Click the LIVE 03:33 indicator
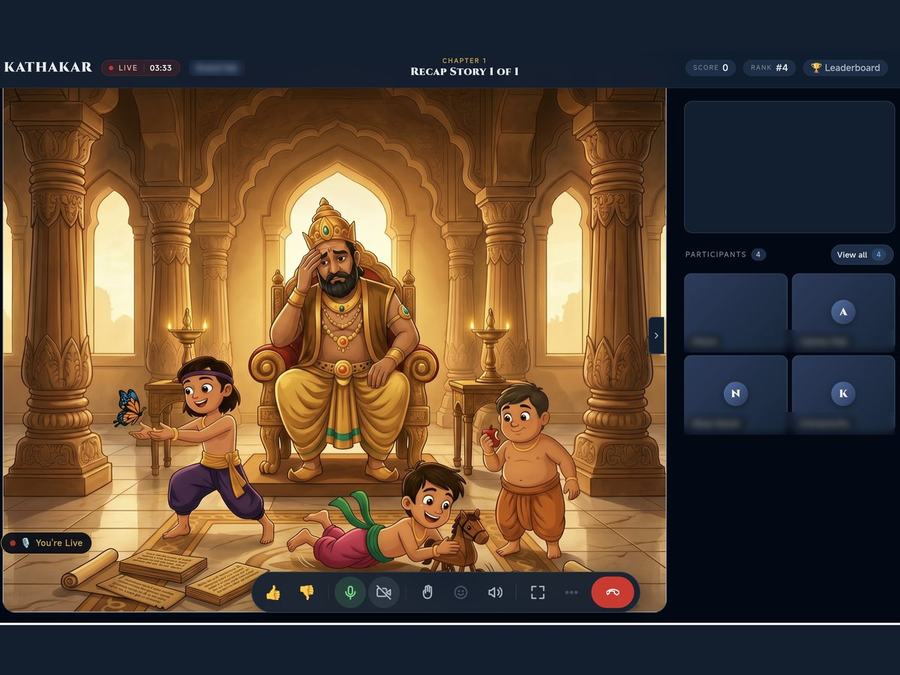Screen dimensions: 900x675 [141, 68]
